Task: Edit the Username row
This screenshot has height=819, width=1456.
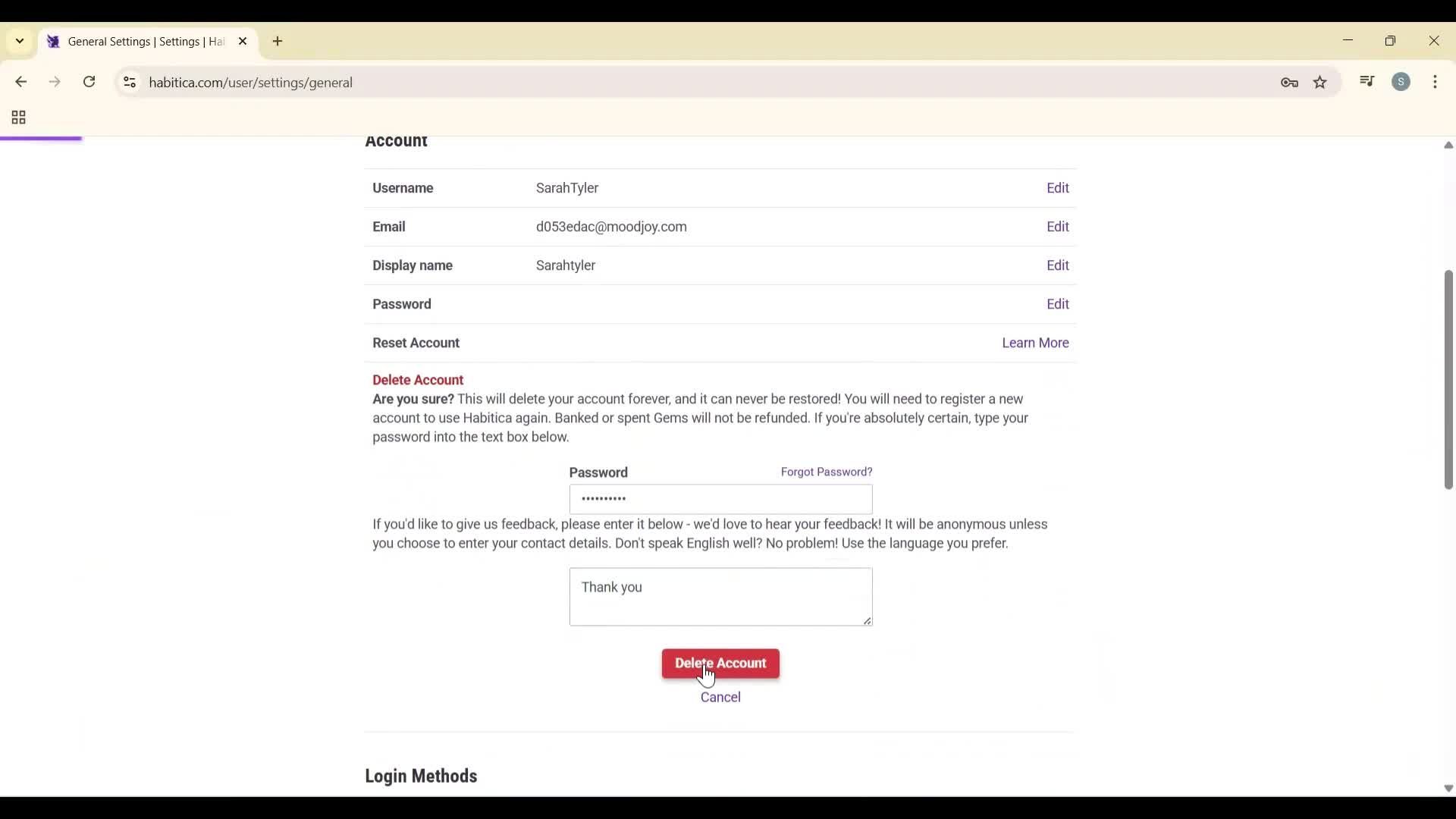Action: pos(1057,188)
